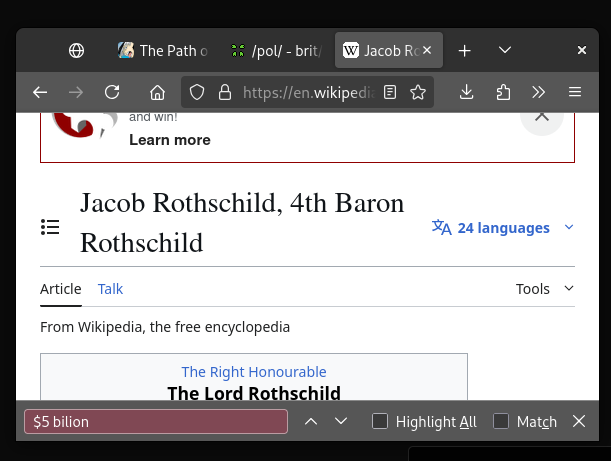
Task: Enable the Match case checkbox
Action: pos(501,421)
